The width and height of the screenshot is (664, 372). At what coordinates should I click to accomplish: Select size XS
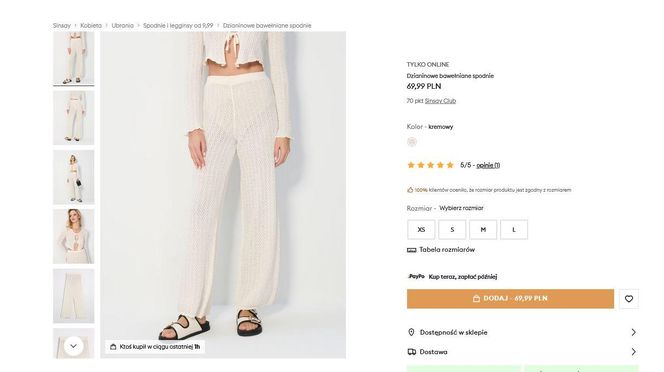pyautogui.click(x=421, y=230)
